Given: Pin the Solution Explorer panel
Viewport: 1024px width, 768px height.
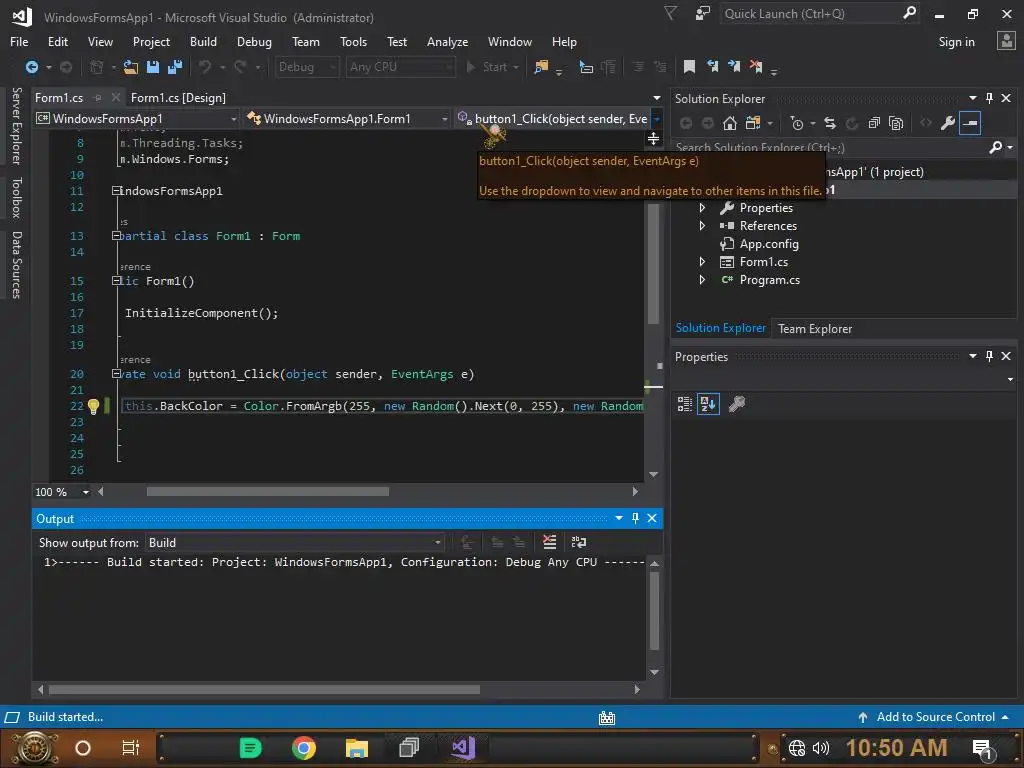Looking at the screenshot, I should 989,98.
